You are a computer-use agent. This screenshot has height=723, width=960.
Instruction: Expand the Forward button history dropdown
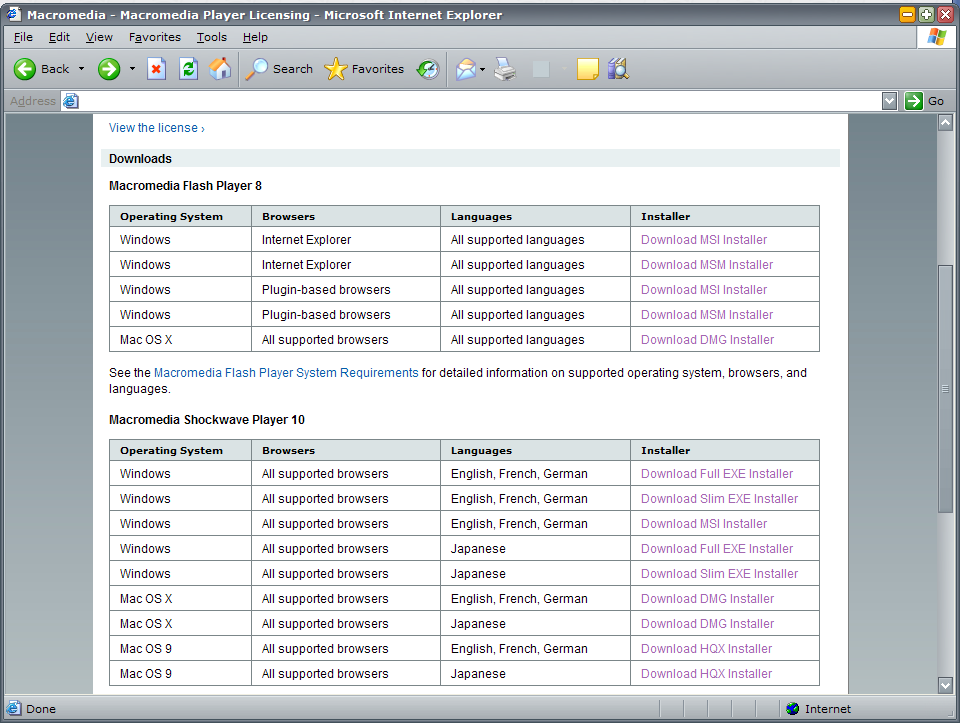(x=132, y=69)
